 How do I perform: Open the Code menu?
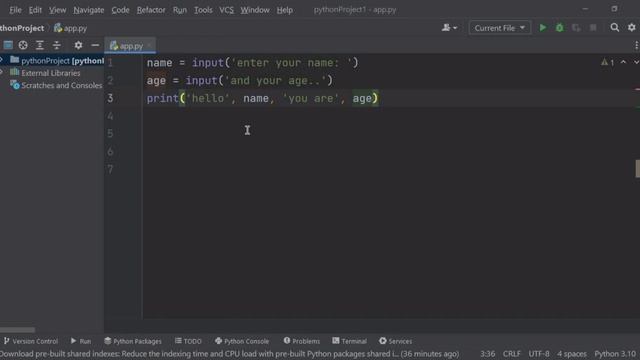[120, 10]
